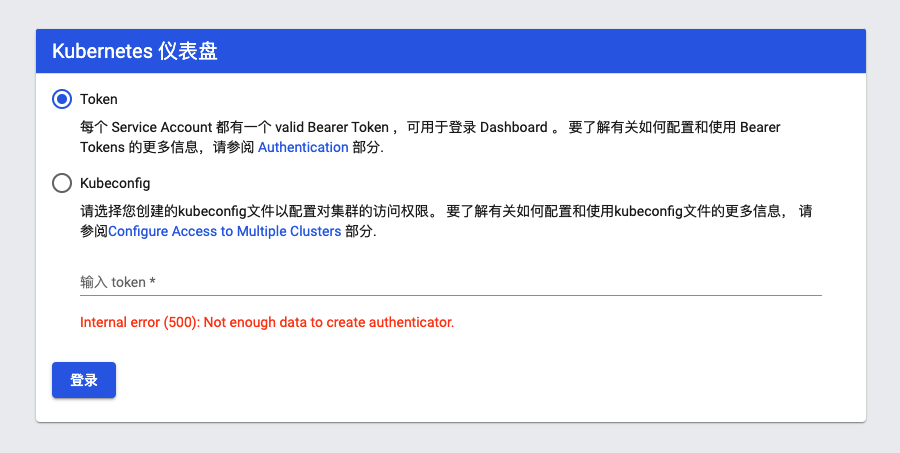
Task: Click the Token option label
Action: [99, 99]
